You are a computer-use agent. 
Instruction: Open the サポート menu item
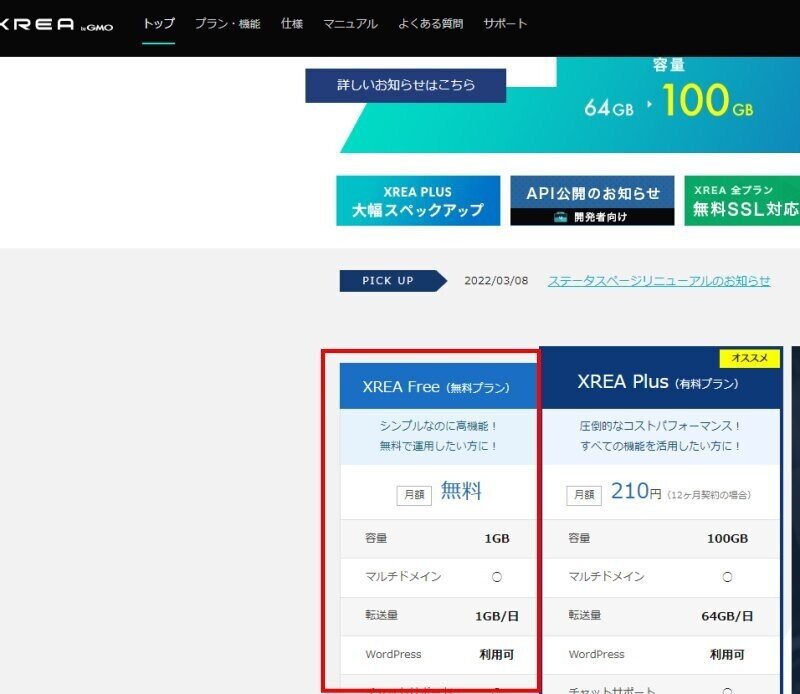click(505, 23)
